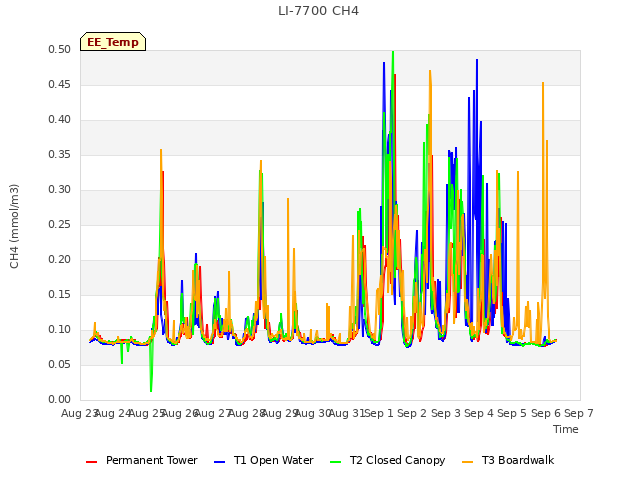The height and width of the screenshot is (480, 640).
Task: Click the 0.00 y-axis tick label
Action: click(60, 399)
